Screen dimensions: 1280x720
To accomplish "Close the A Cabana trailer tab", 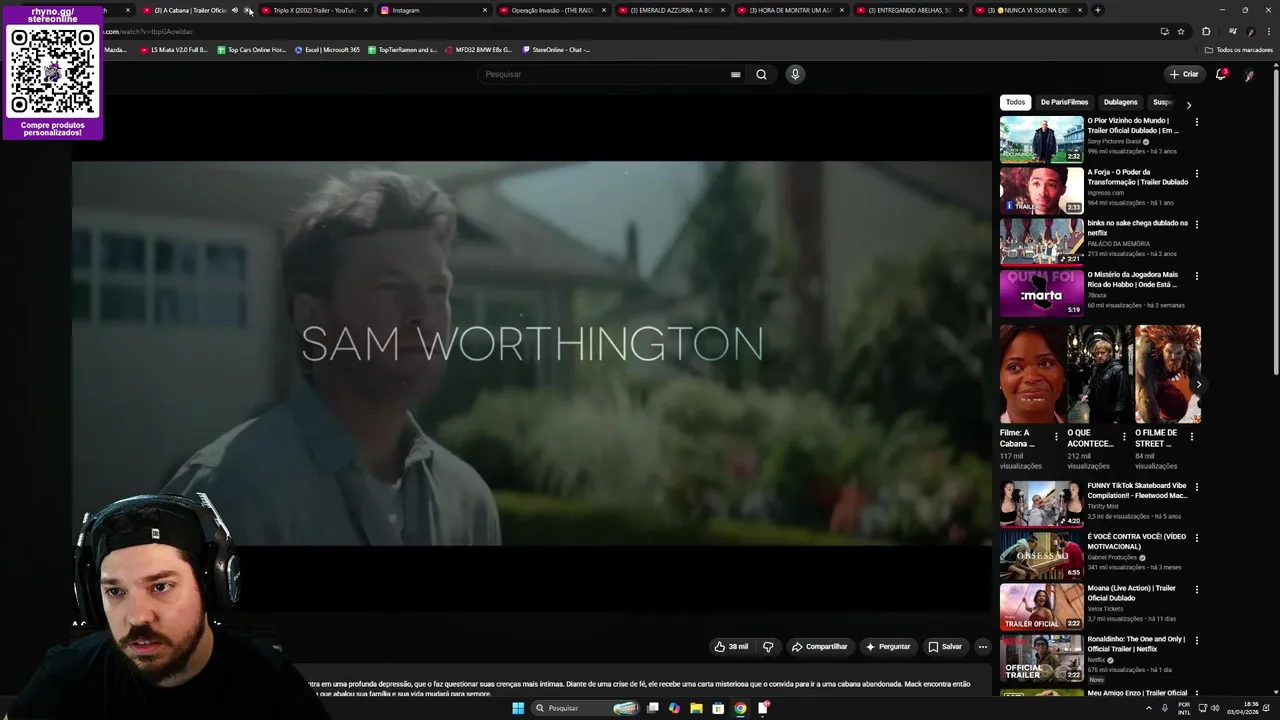I will click(x=247, y=10).
